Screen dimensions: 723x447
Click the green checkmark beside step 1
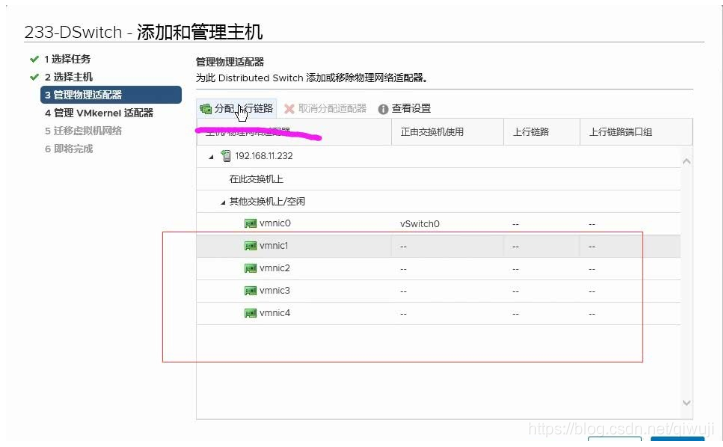point(34,59)
